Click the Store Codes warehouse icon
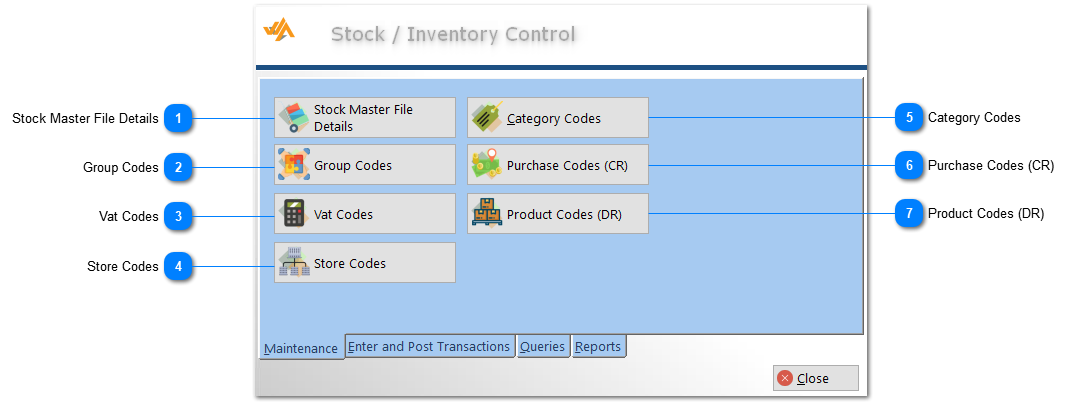This screenshot has height=405, width=1070. tap(293, 263)
